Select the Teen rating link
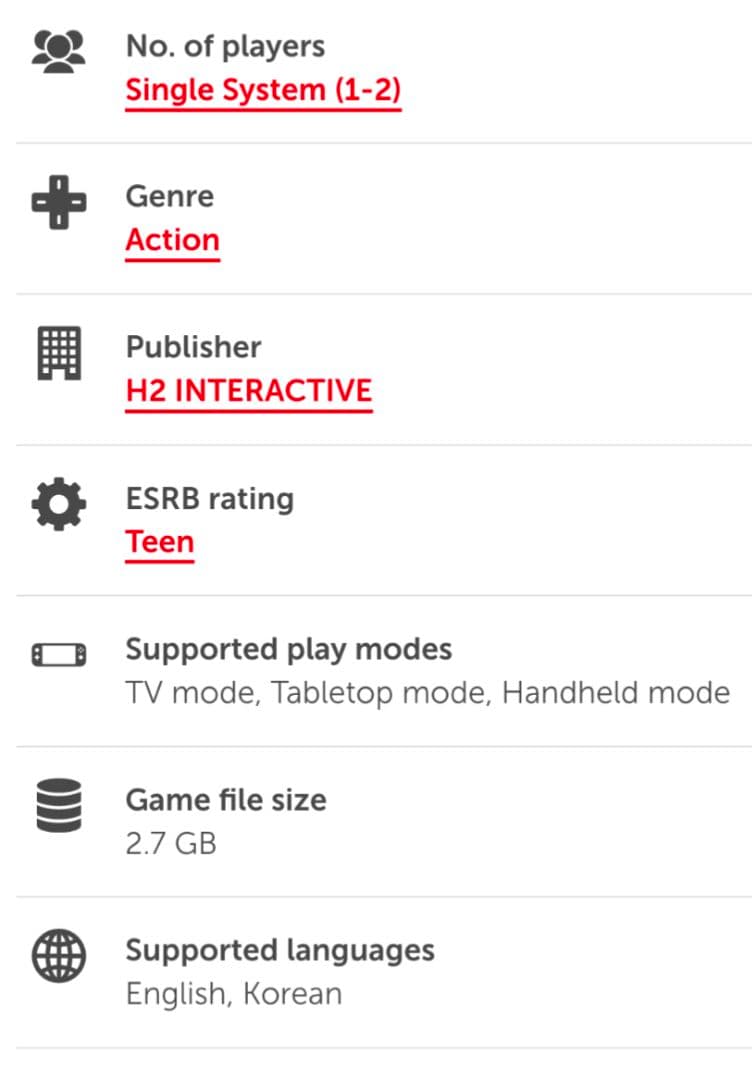Image resolution: width=752 pixels, height=1080 pixels. pos(159,542)
